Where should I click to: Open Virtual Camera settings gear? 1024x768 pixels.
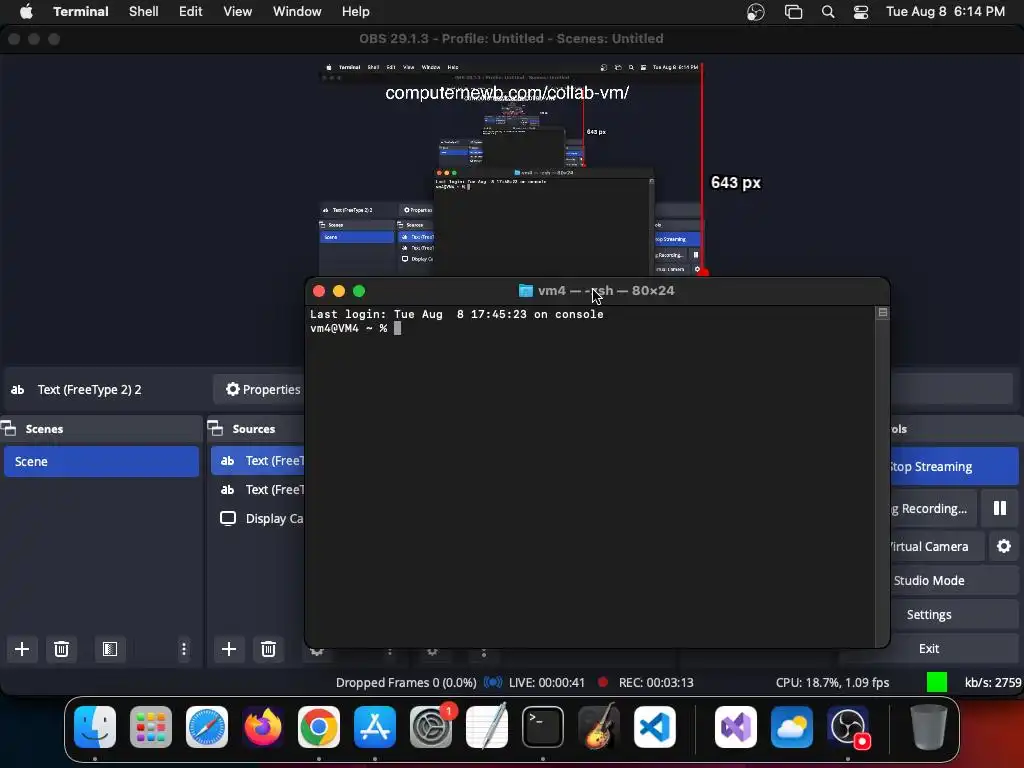[1004, 546]
